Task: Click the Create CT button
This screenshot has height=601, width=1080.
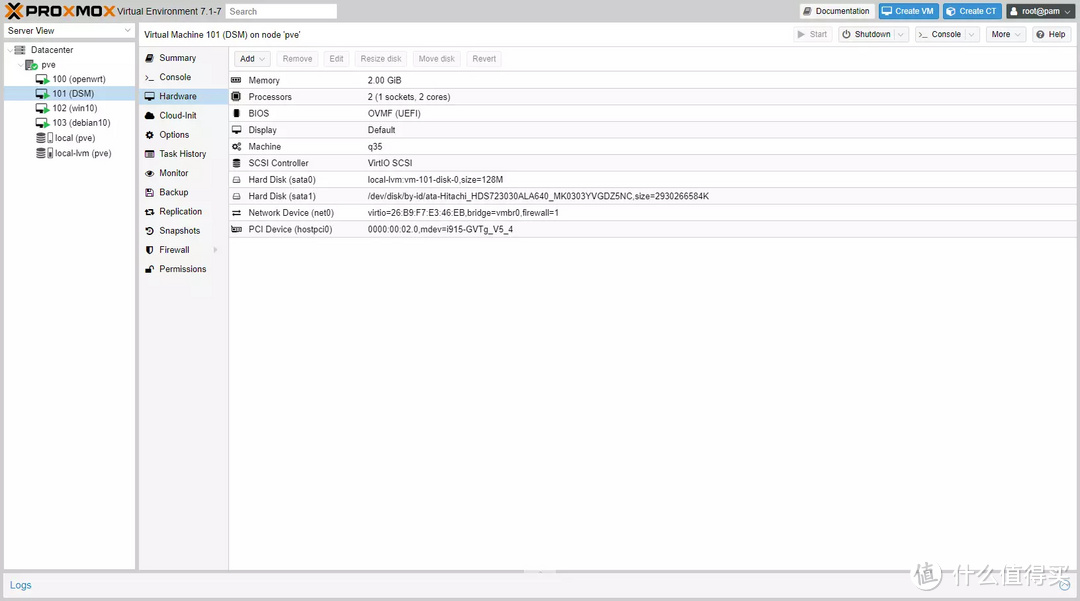Action: [972, 11]
